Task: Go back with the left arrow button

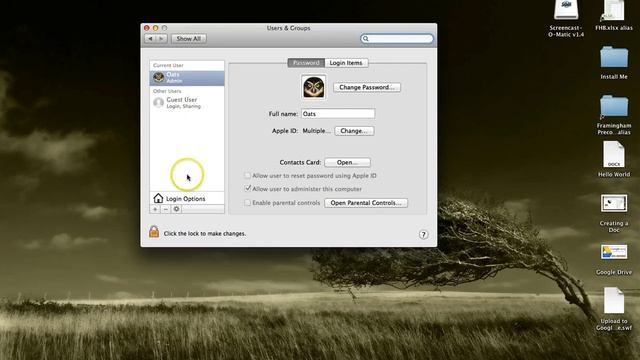Action: [151, 38]
